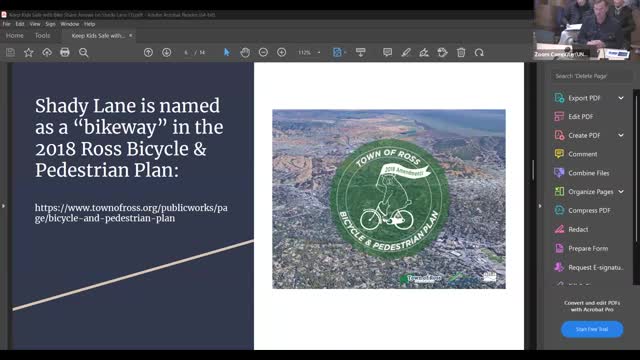Go to next page arrow
Image resolution: width=640 pixels, height=360 pixels.
[x=167, y=52]
